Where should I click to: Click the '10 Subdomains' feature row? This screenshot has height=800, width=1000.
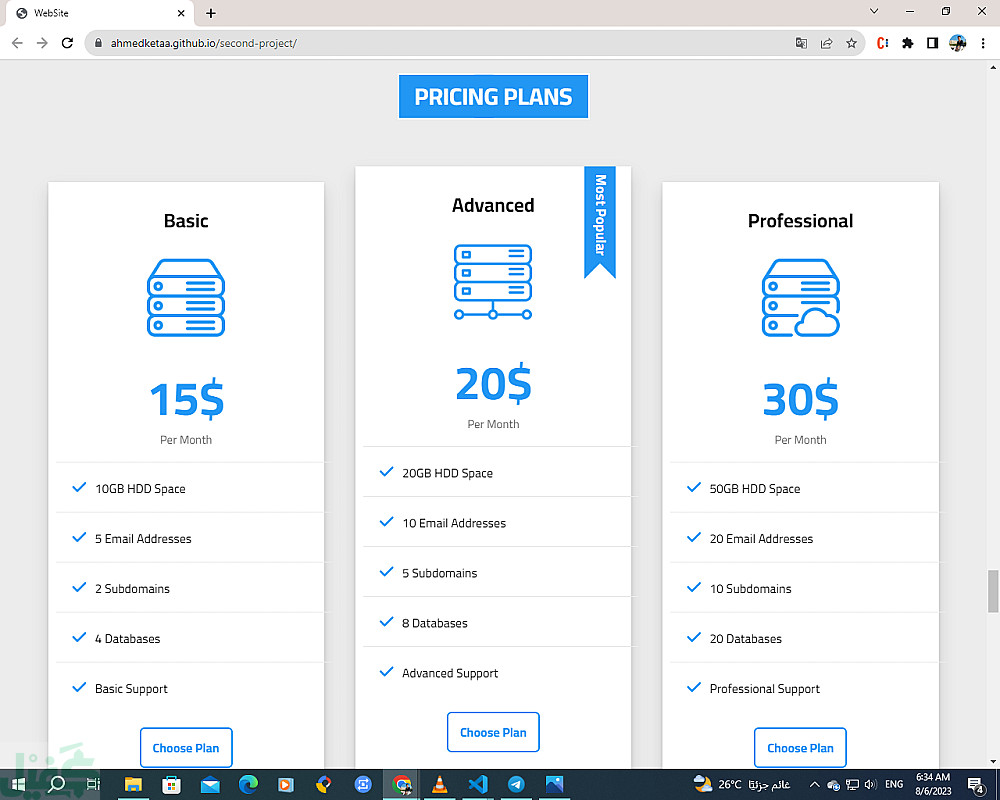click(804, 588)
